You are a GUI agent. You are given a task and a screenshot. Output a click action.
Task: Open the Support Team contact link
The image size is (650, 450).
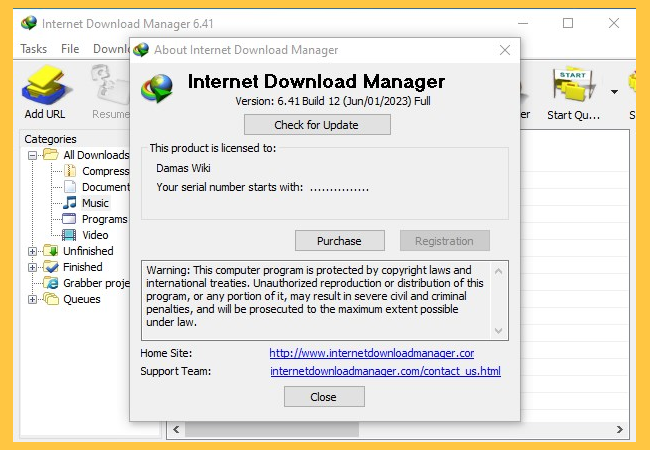386,371
